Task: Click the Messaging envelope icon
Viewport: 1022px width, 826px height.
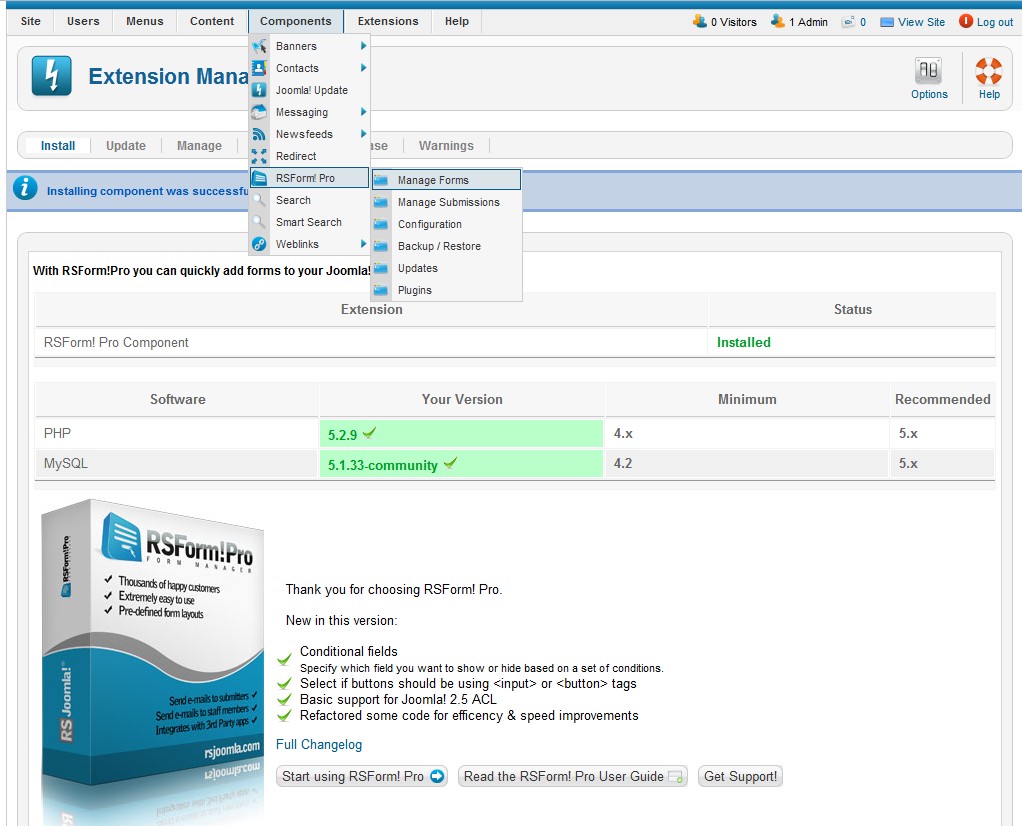Action: click(x=259, y=112)
